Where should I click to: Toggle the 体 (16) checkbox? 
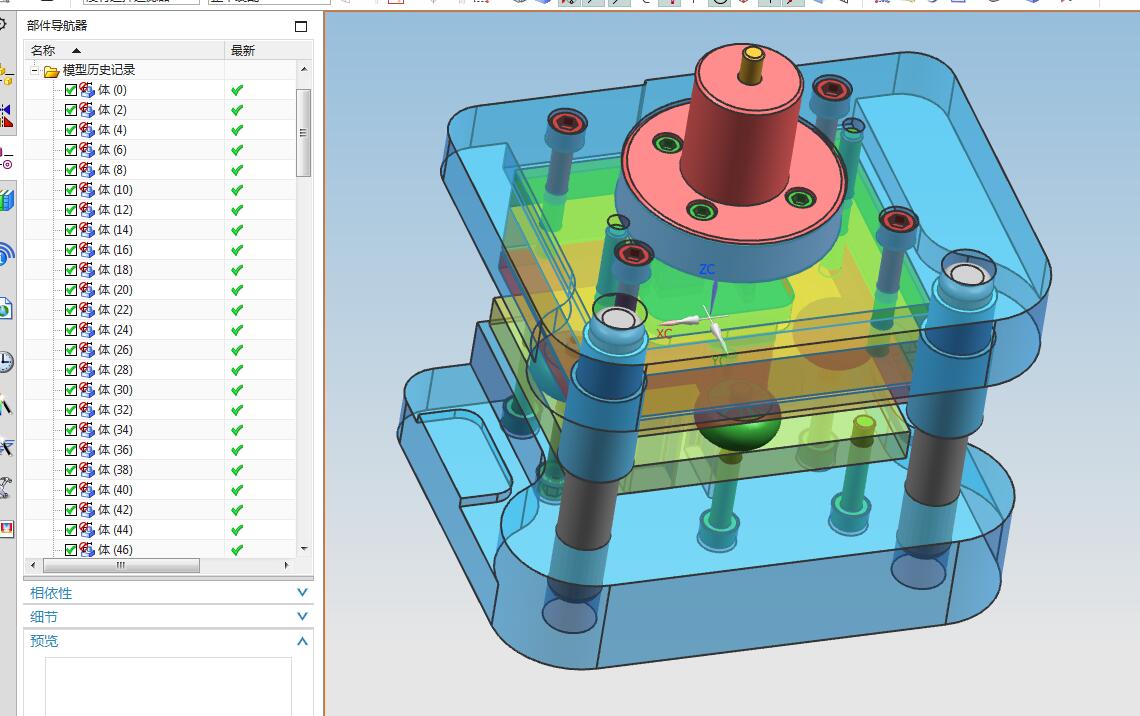point(71,250)
